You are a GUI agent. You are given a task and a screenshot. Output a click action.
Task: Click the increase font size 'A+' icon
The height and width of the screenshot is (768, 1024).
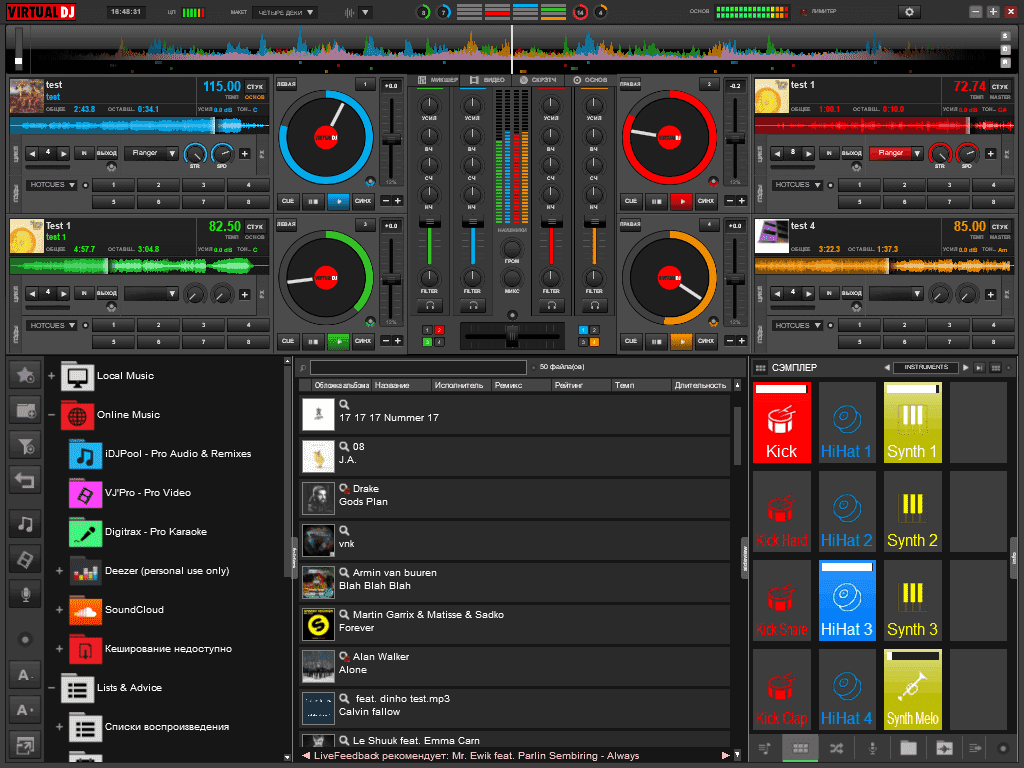(x=25, y=710)
